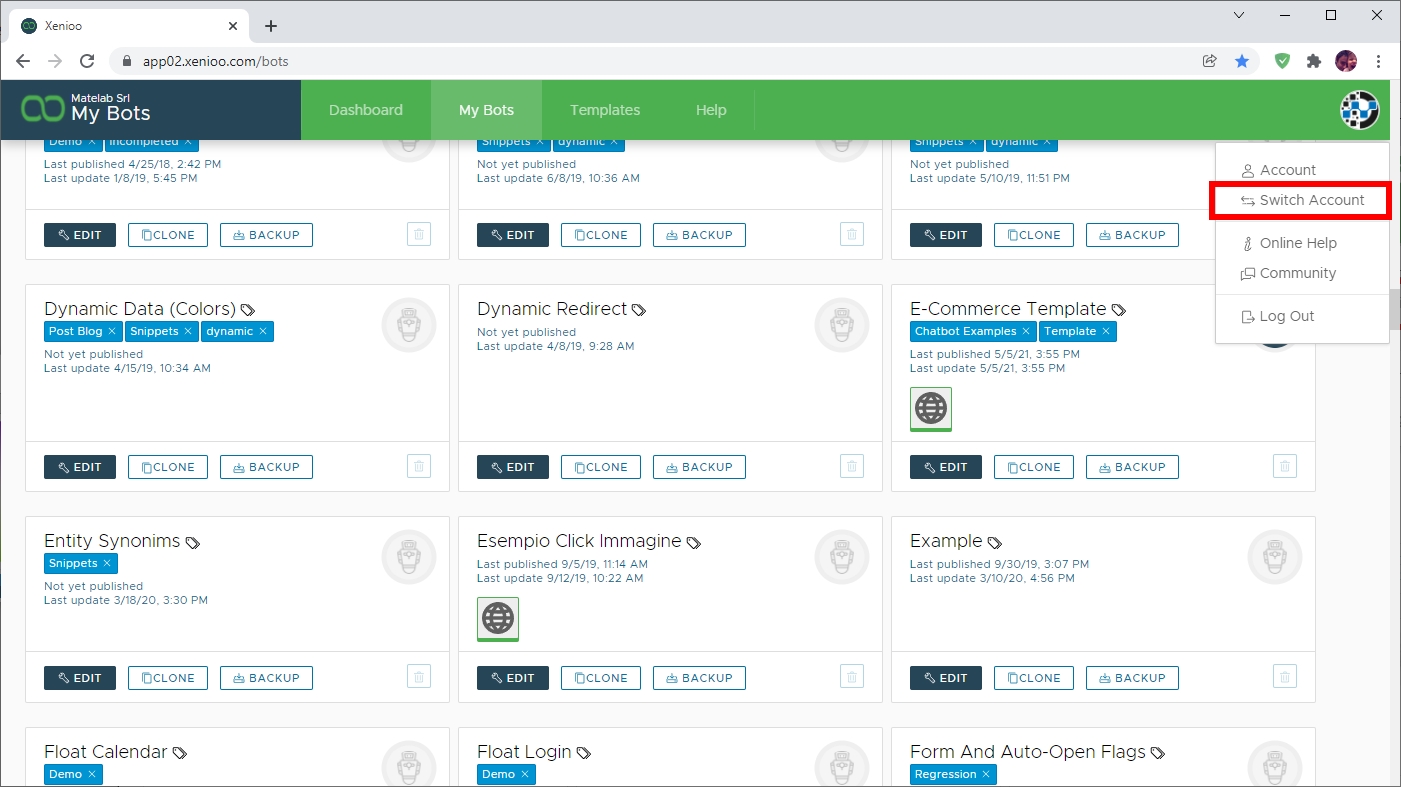Image resolution: width=1401 pixels, height=787 pixels.
Task: Click the globe icon under Esempio Click Immagine
Action: pyautogui.click(x=498, y=618)
